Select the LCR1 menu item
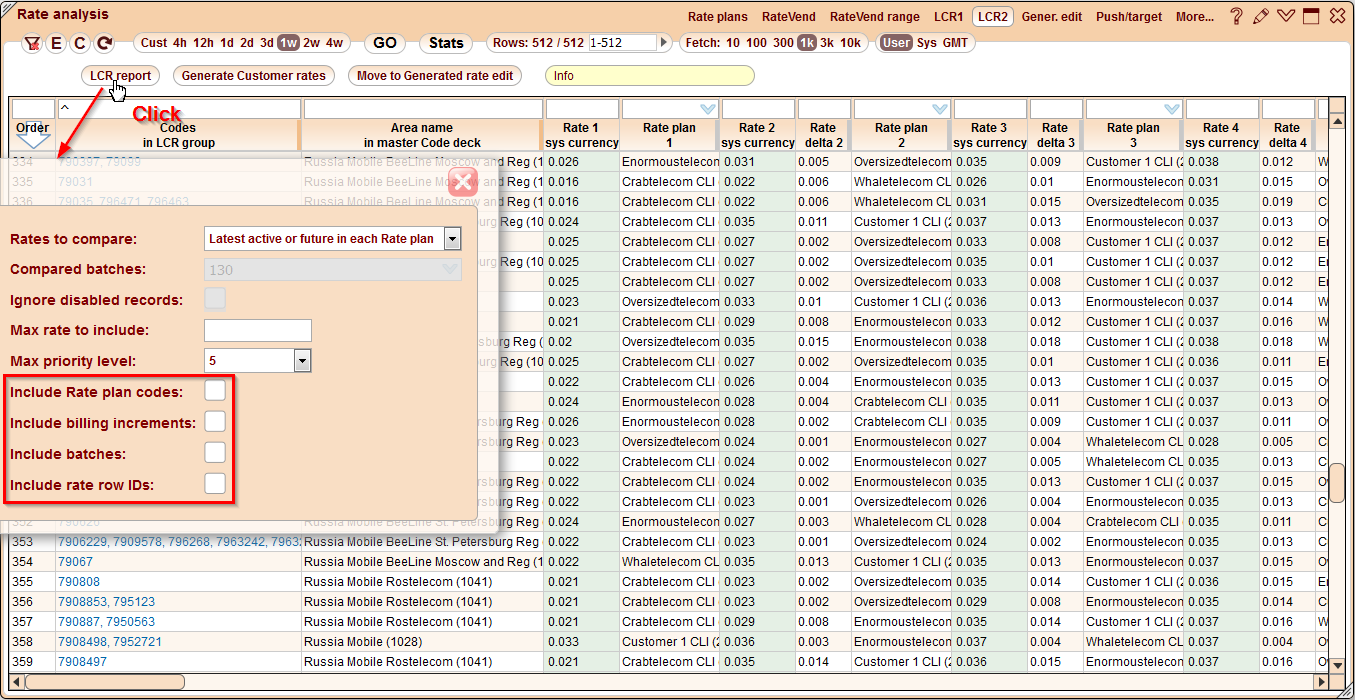 pos(949,16)
